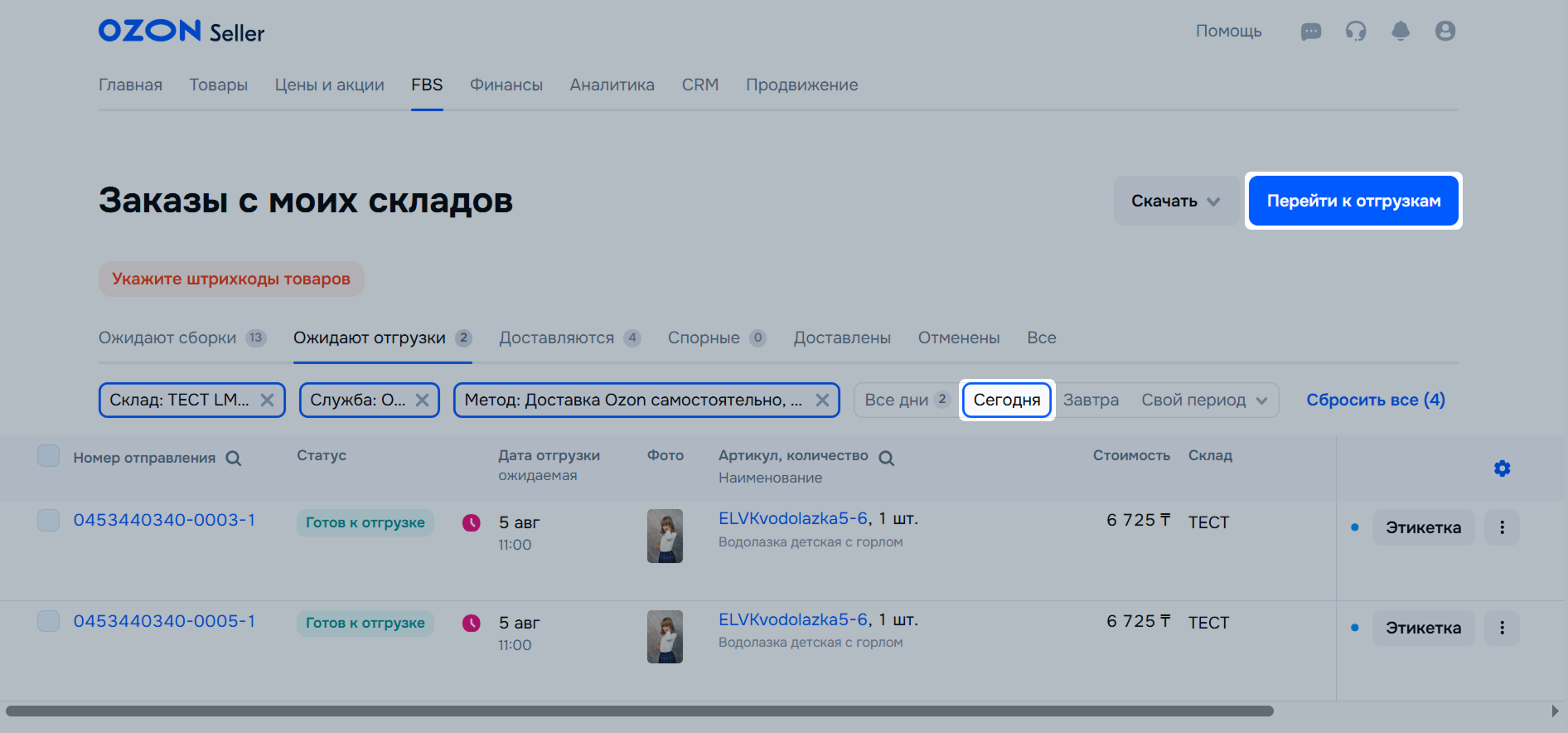Toggle select-all orders checkbox in header
Image resolution: width=1568 pixels, height=733 pixels.
48,456
